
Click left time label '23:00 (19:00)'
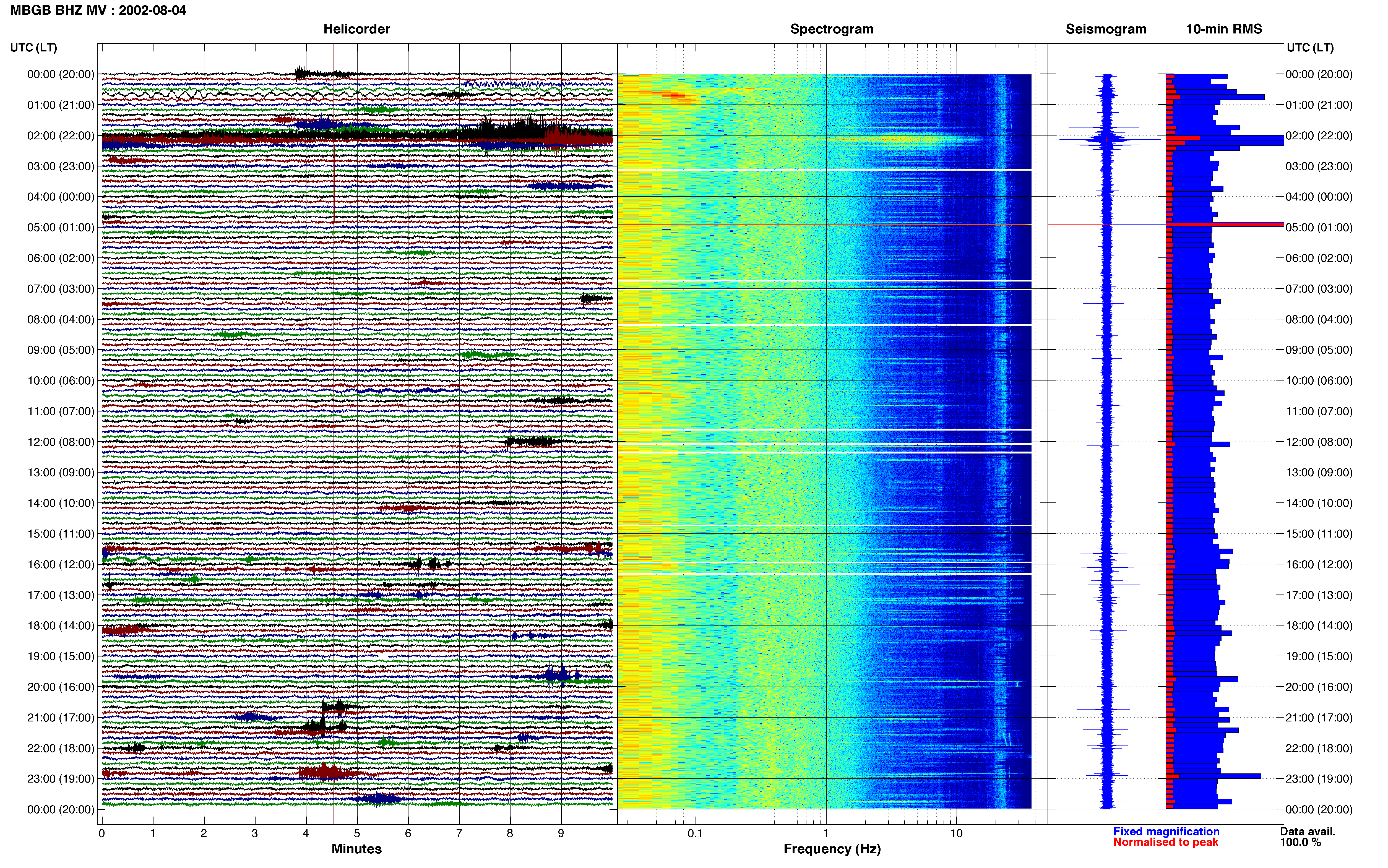pyautogui.click(x=61, y=779)
